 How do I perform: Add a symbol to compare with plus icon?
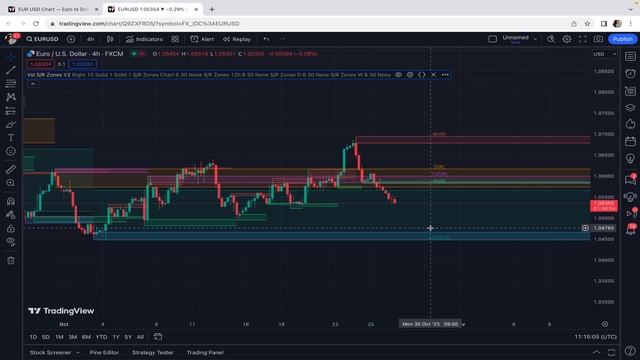click(71, 39)
